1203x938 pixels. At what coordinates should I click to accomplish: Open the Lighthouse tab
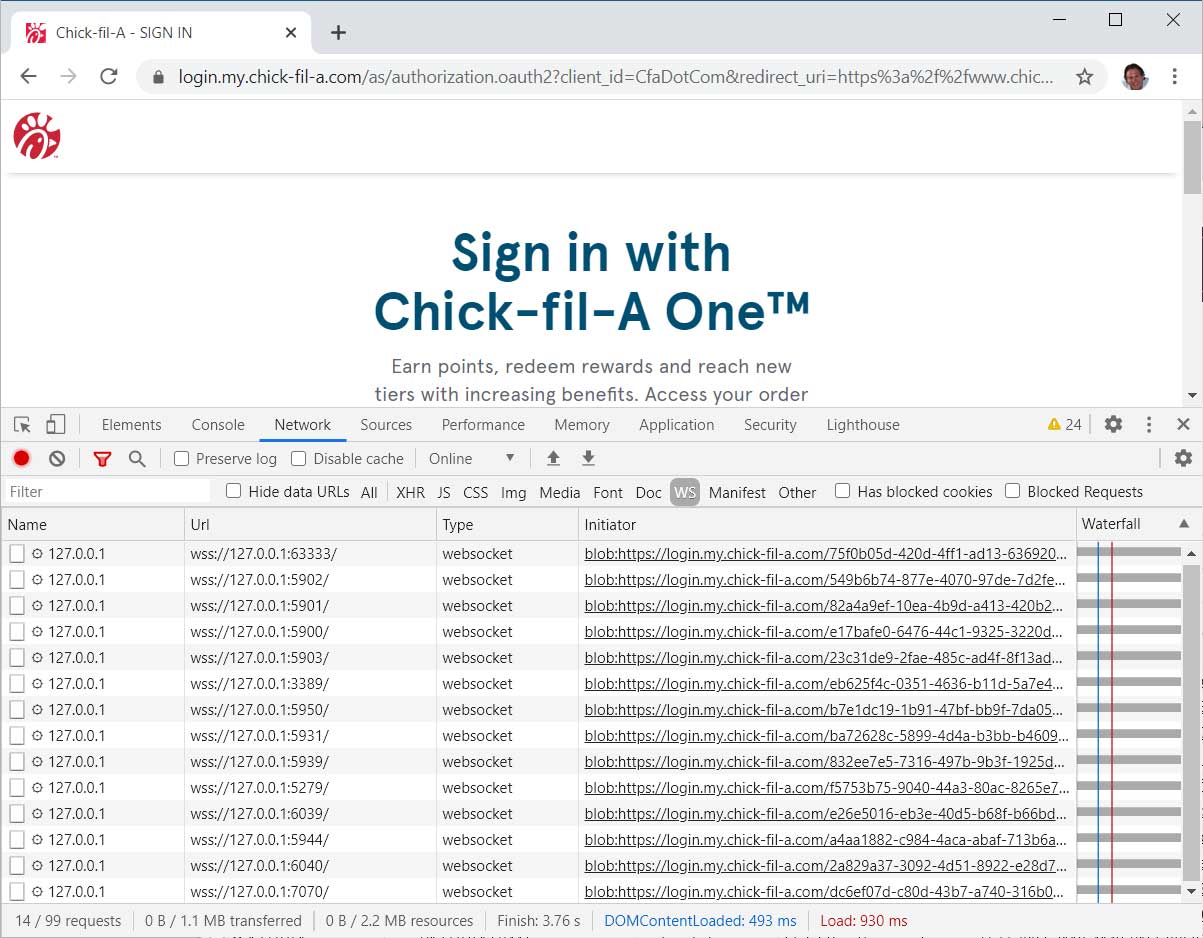863,425
